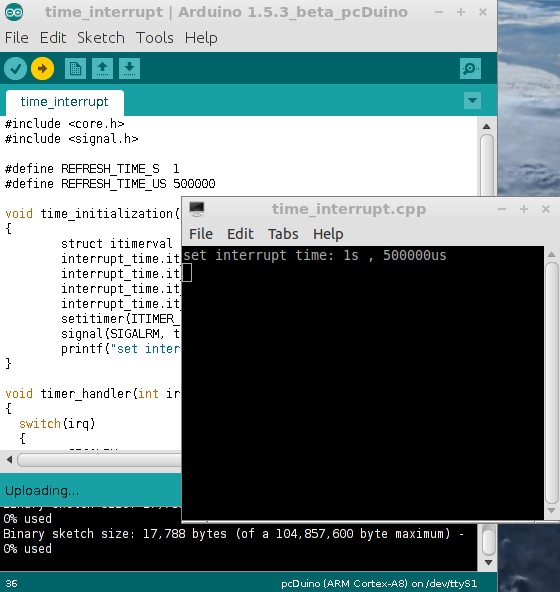Viewport: 560px width, 592px height.
Task: Click 'pcDuino (ARM Cortex-A8) on /dev/ttyS1' text
Action: pyautogui.click(x=379, y=584)
